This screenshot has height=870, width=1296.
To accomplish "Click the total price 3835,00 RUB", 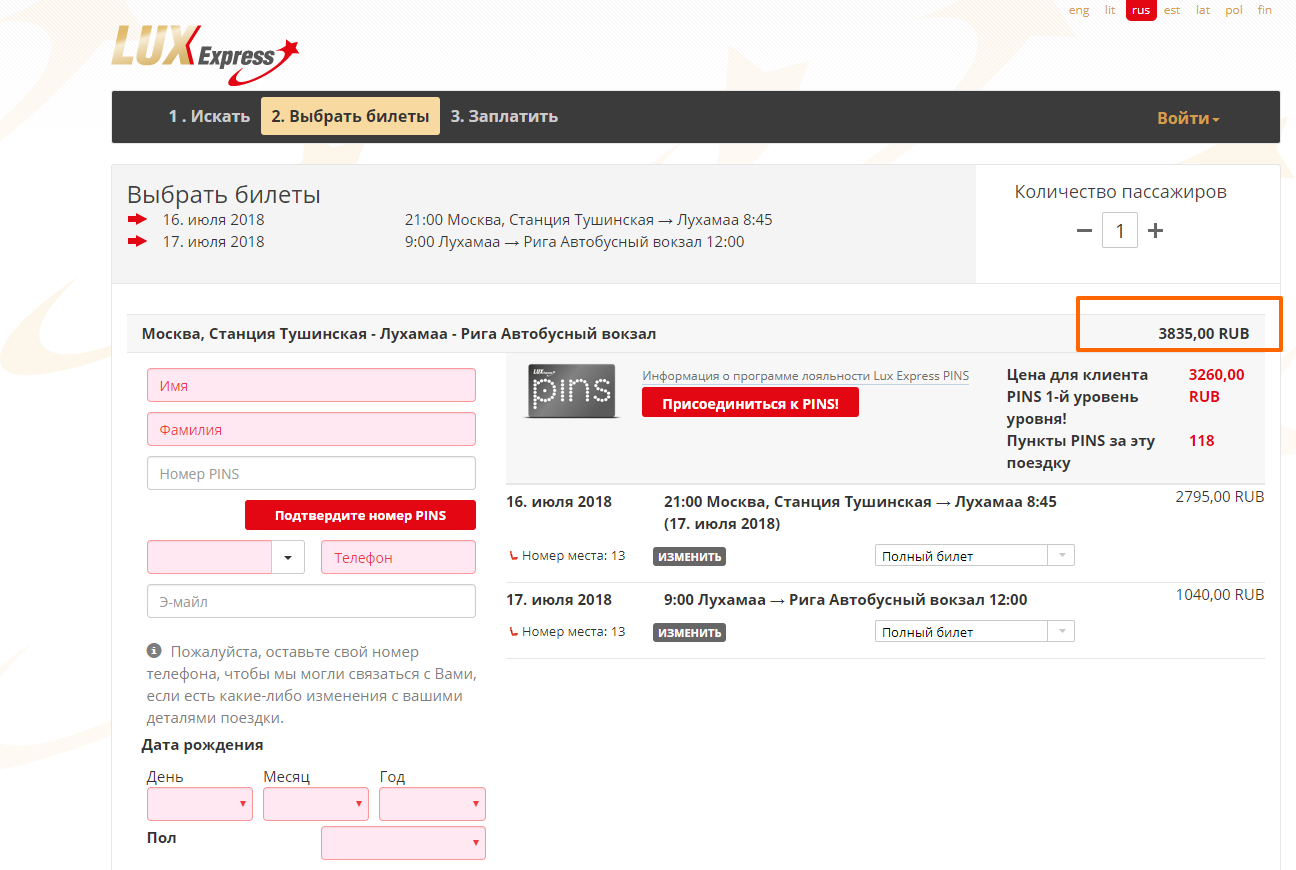I will tap(1204, 334).
